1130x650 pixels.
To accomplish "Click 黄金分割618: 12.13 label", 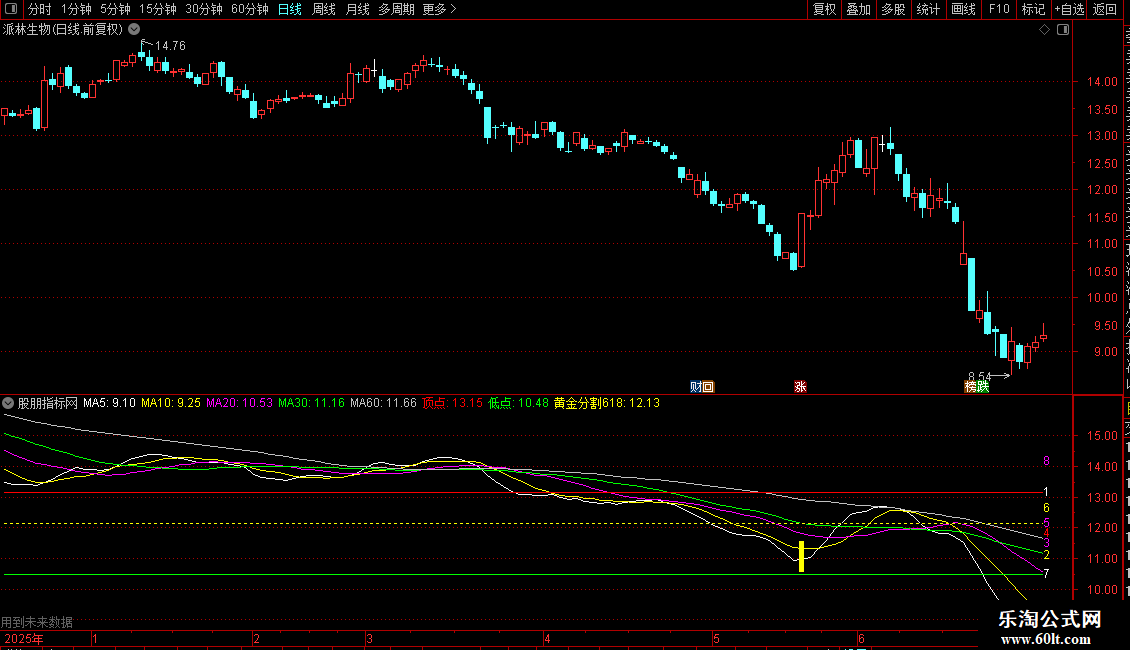I will click(607, 403).
